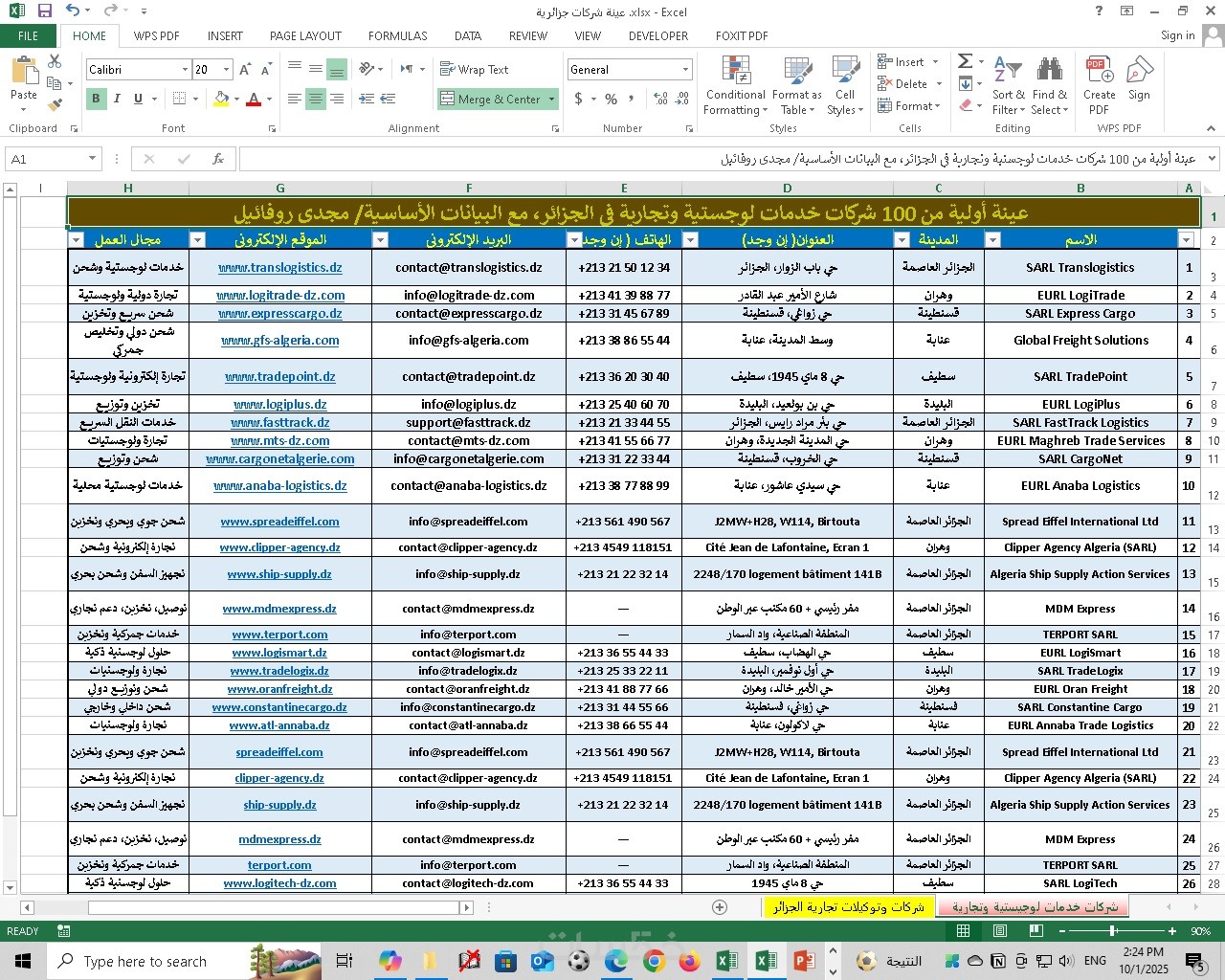This screenshot has width=1225, height=980.
Task: Click the Insert Function fx icon
Action: pyautogui.click(x=218, y=159)
